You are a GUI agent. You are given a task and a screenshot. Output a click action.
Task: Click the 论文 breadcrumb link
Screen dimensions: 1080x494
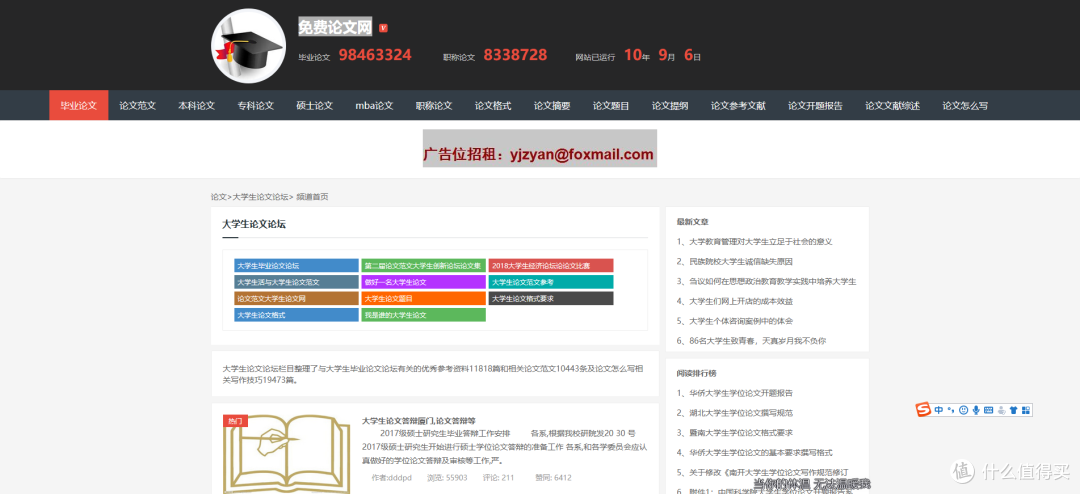click(218, 196)
